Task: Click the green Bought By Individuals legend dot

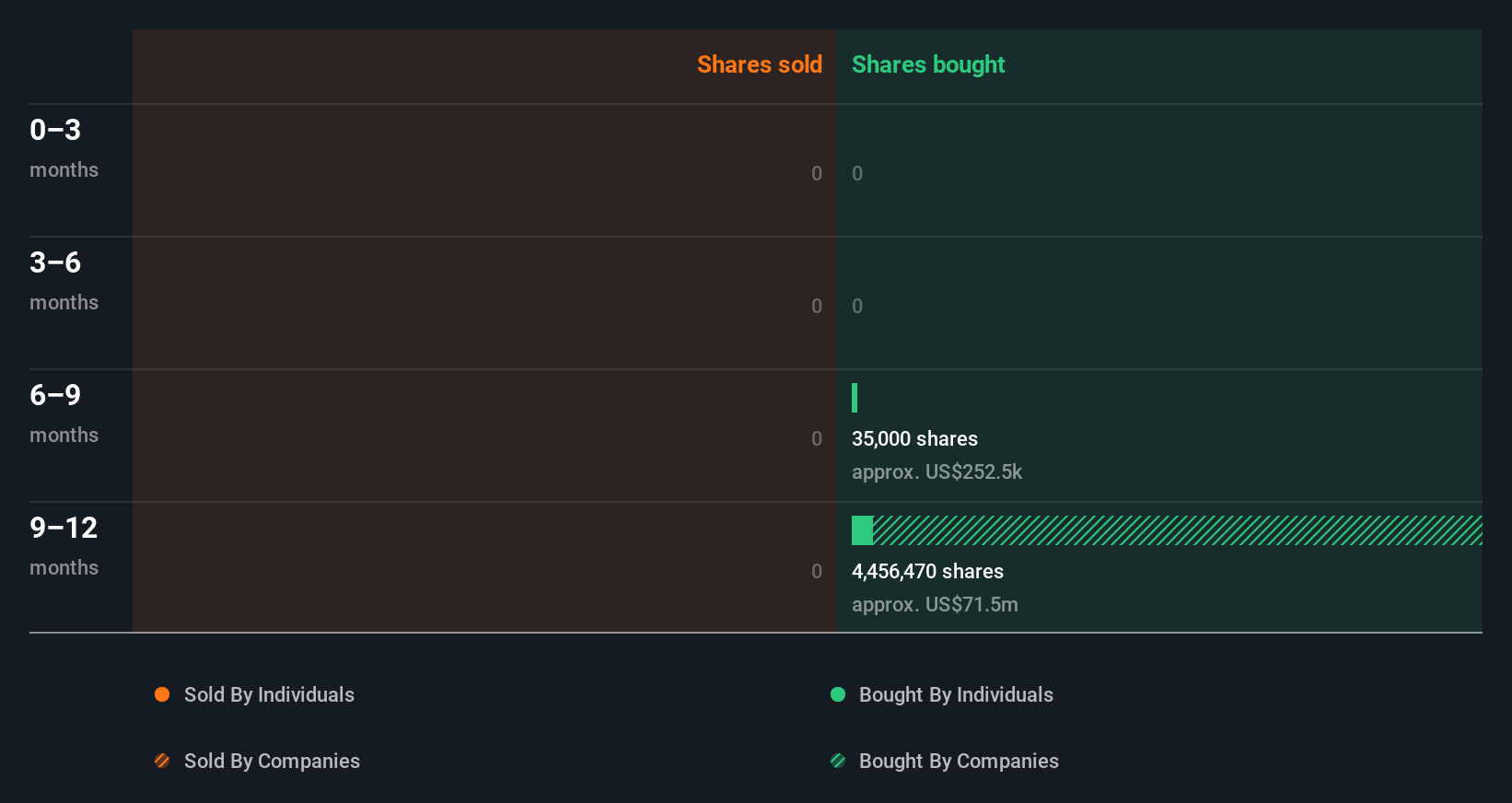Action: click(x=838, y=694)
